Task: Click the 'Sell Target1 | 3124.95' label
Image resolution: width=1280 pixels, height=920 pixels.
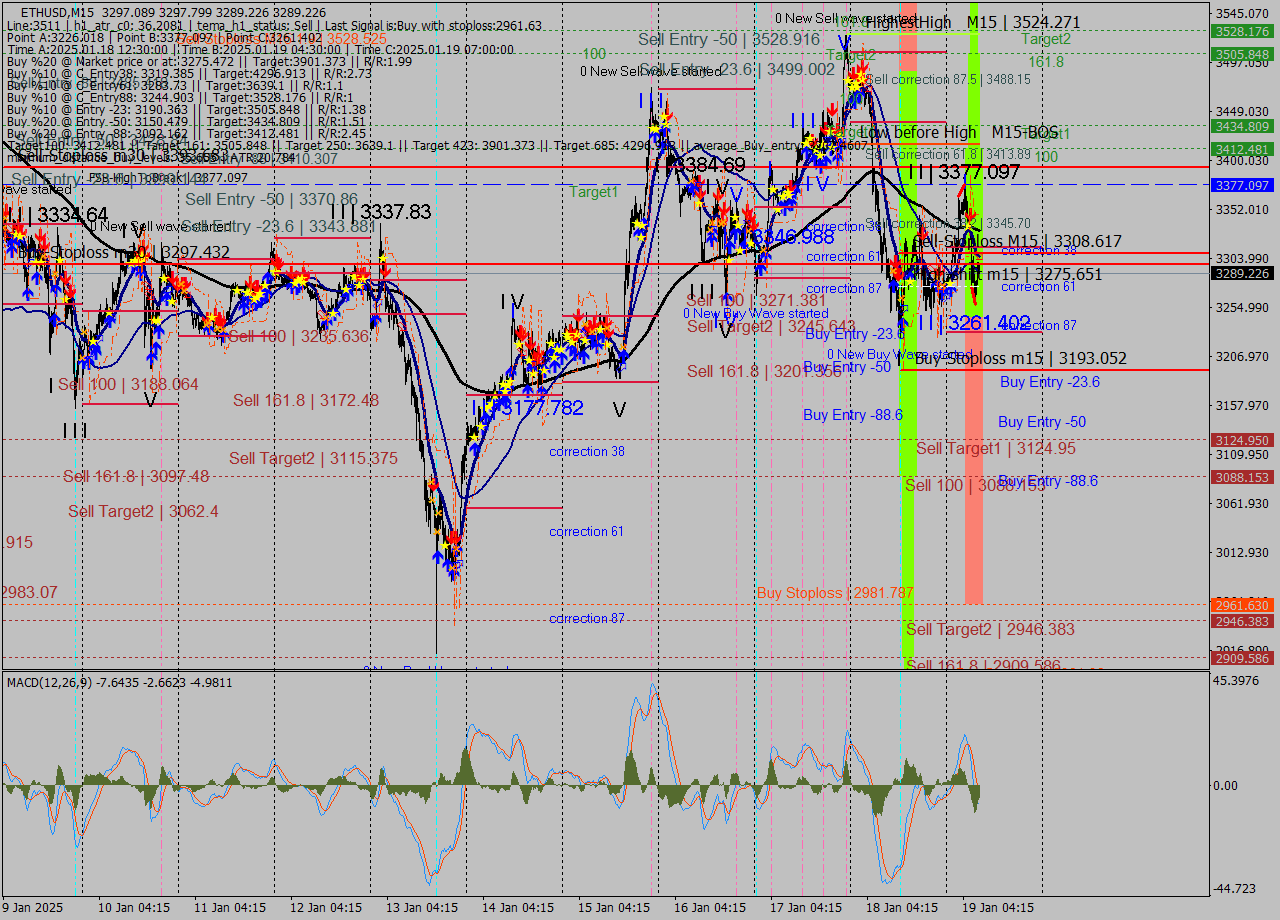Action: (x=996, y=448)
